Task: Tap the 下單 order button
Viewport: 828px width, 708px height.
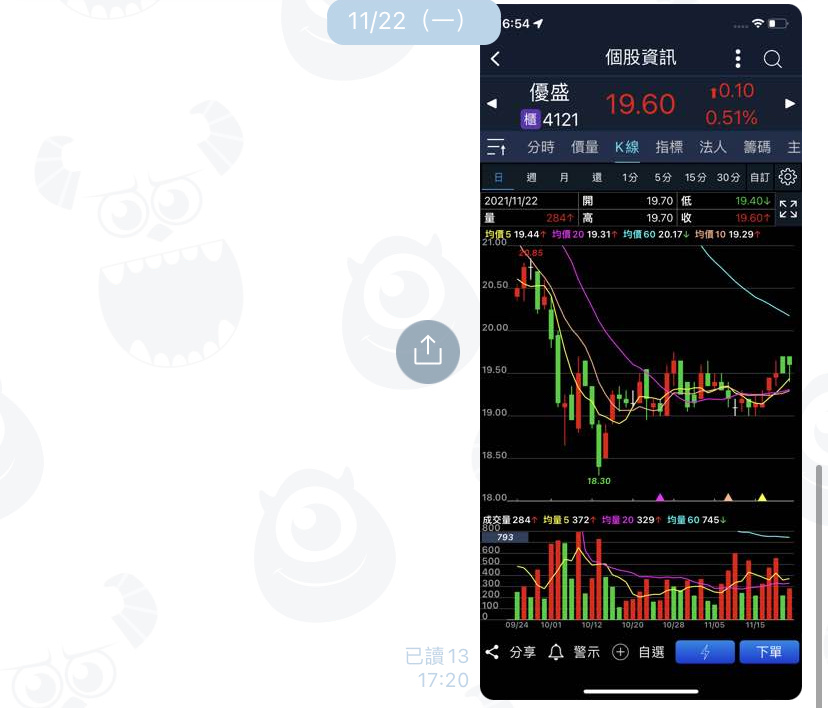Action: pyautogui.click(x=769, y=652)
